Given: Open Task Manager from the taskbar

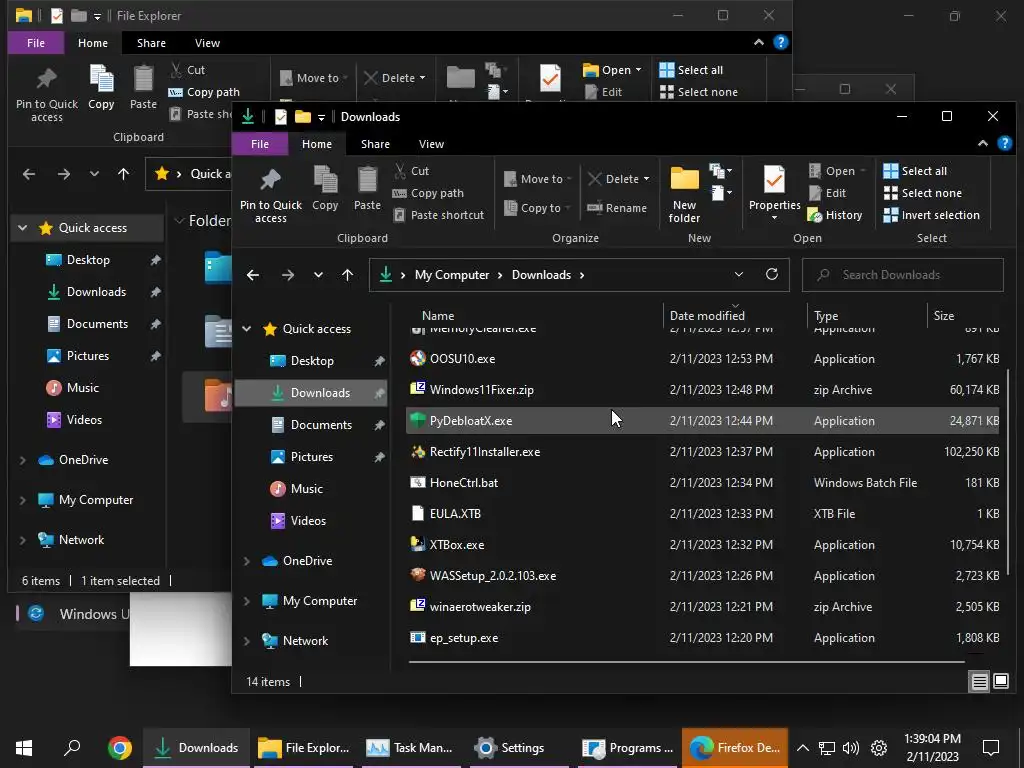Looking at the screenshot, I should pyautogui.click(x=410, y=748).
